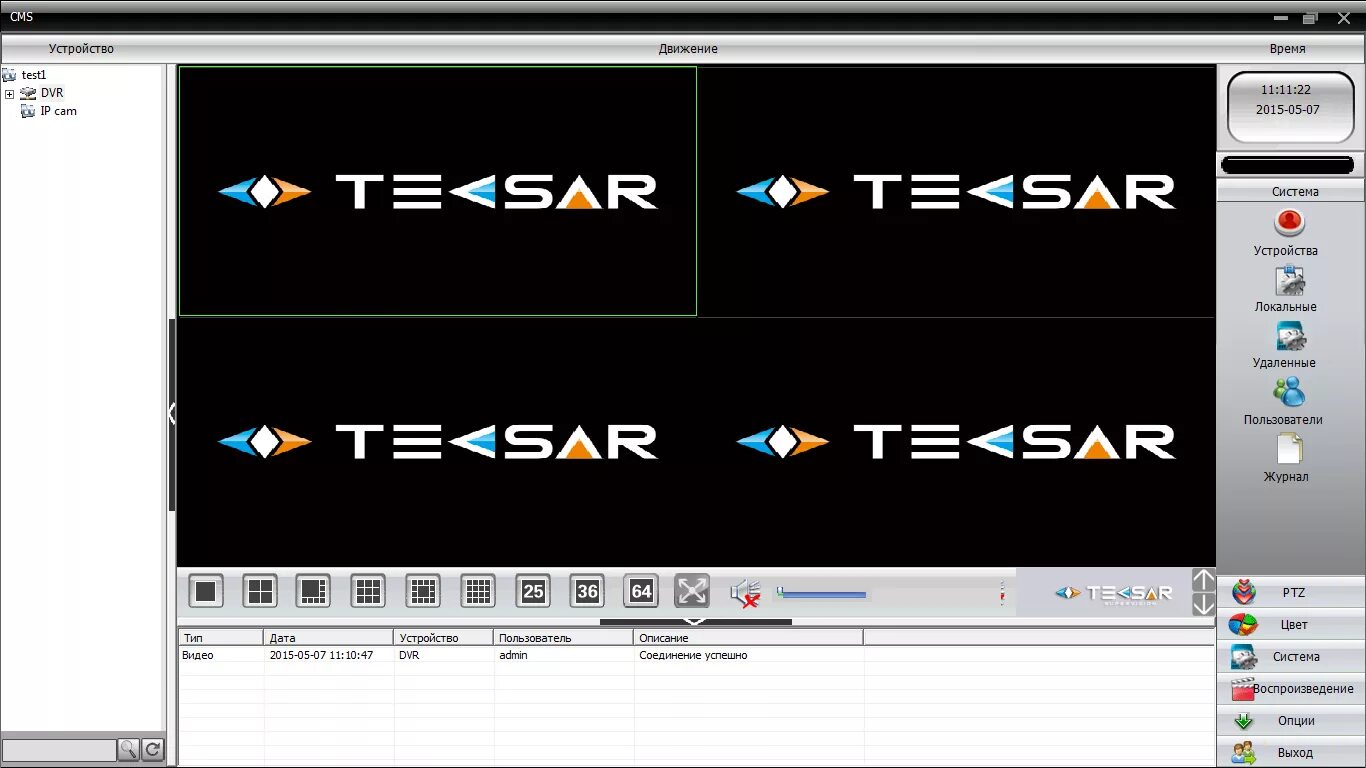Sort log by Описание column

click(x=749, y=638)
